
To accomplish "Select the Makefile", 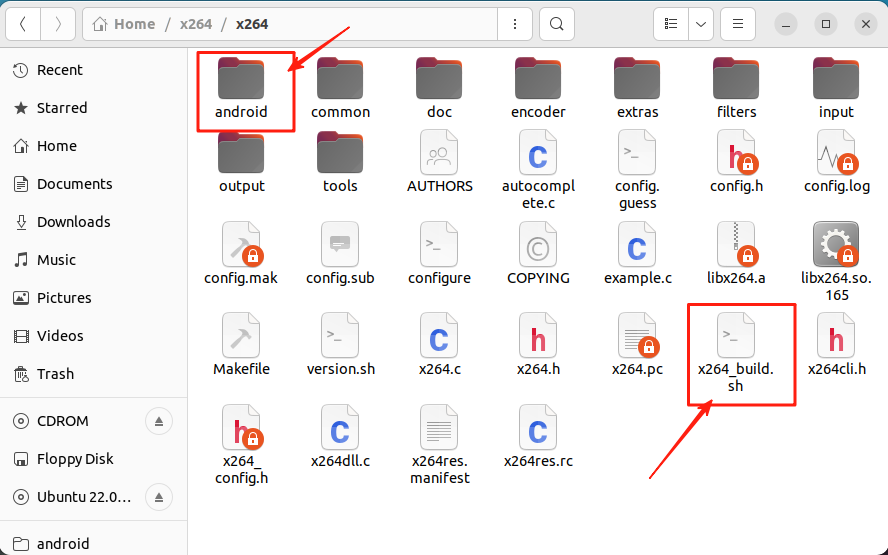I will [x=241, y=344].
